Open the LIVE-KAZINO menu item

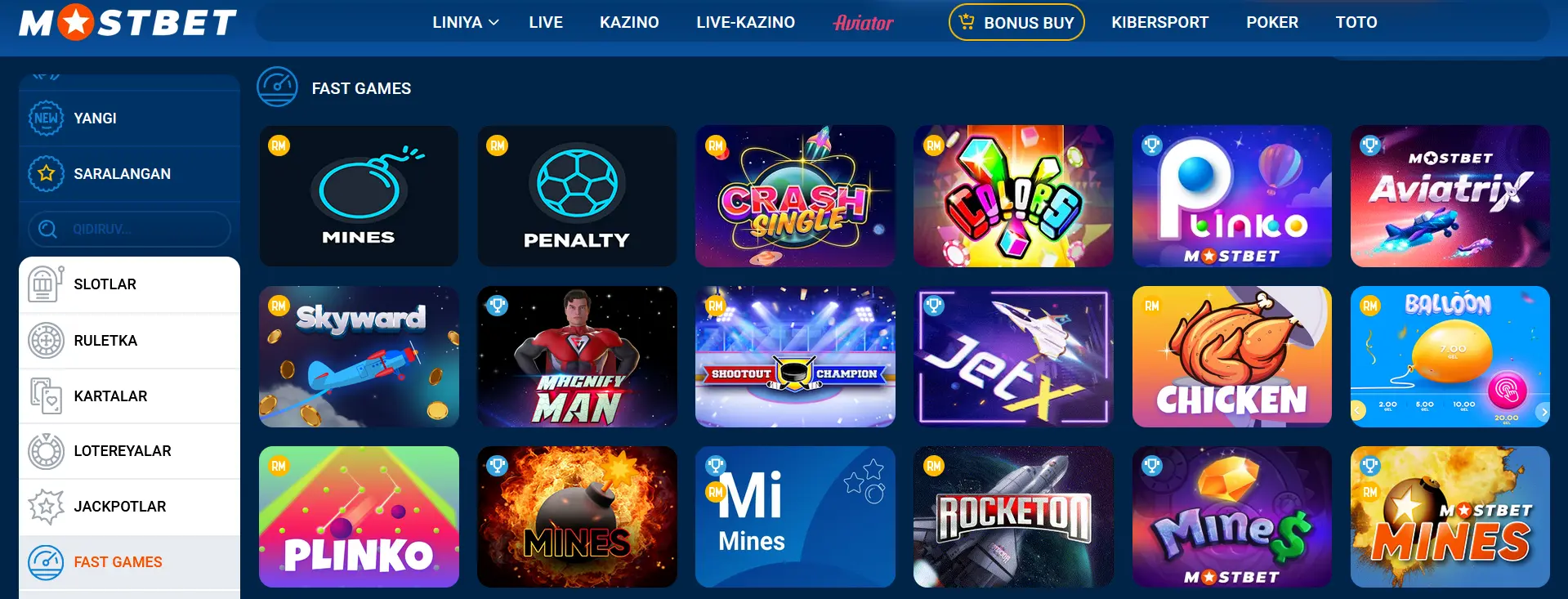tap(745, 22)
